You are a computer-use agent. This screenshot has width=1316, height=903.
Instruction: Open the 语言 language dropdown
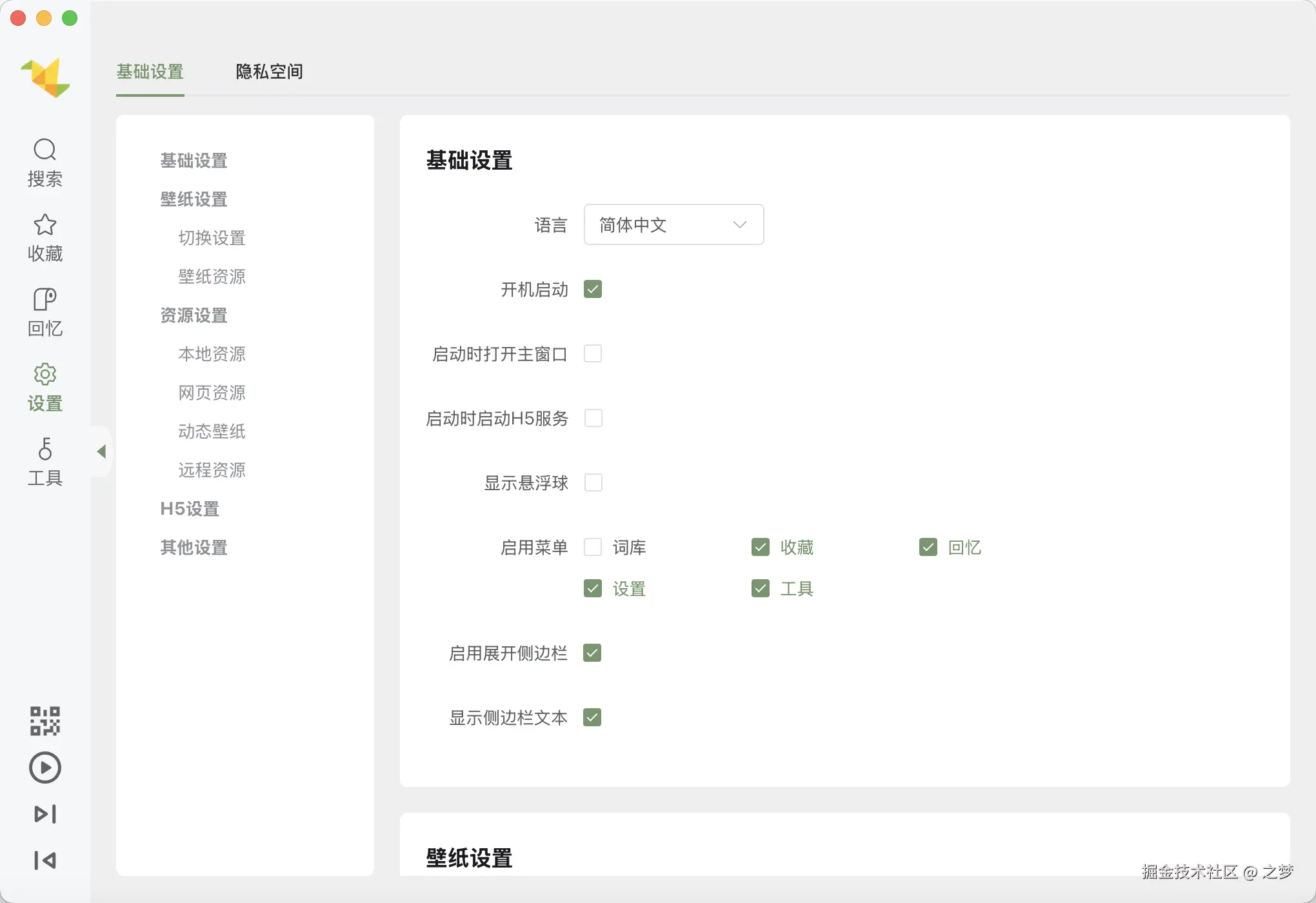point(673,224)
